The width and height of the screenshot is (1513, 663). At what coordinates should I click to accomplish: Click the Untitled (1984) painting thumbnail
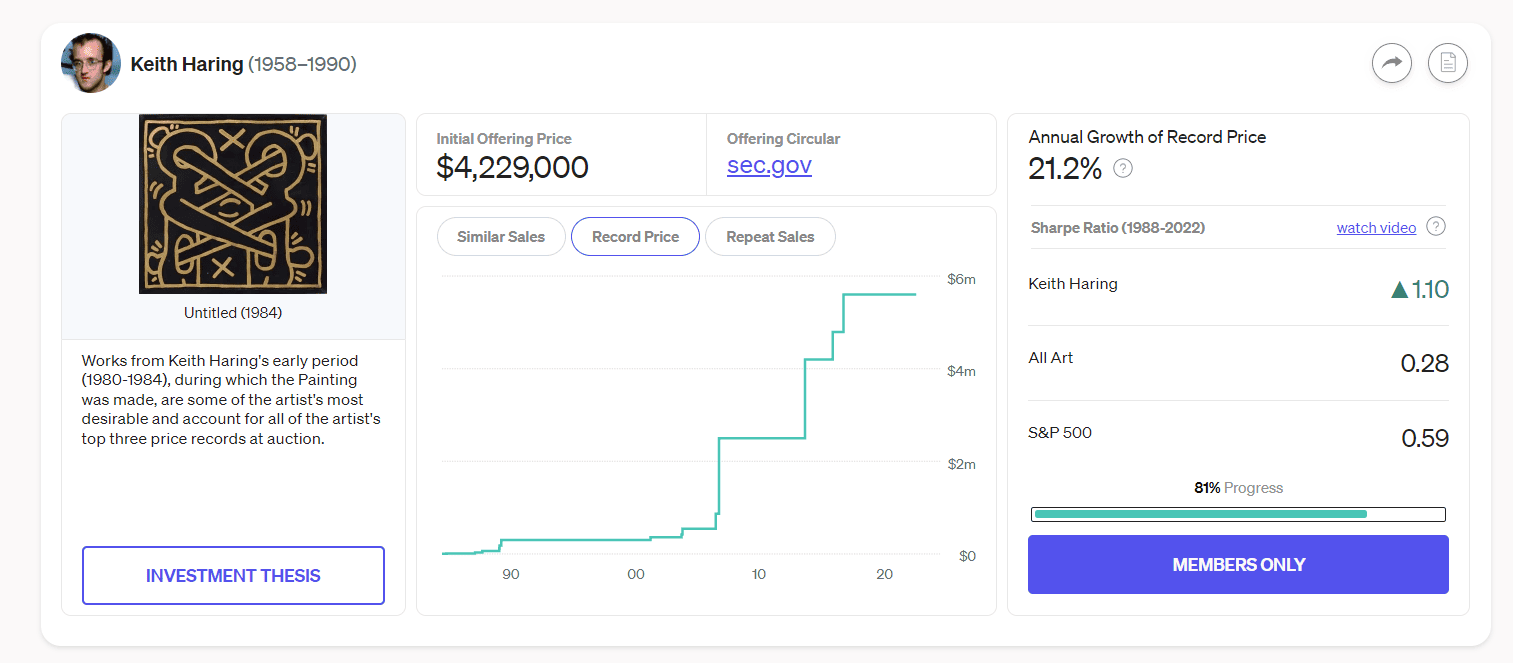click(x=233, y=203)
